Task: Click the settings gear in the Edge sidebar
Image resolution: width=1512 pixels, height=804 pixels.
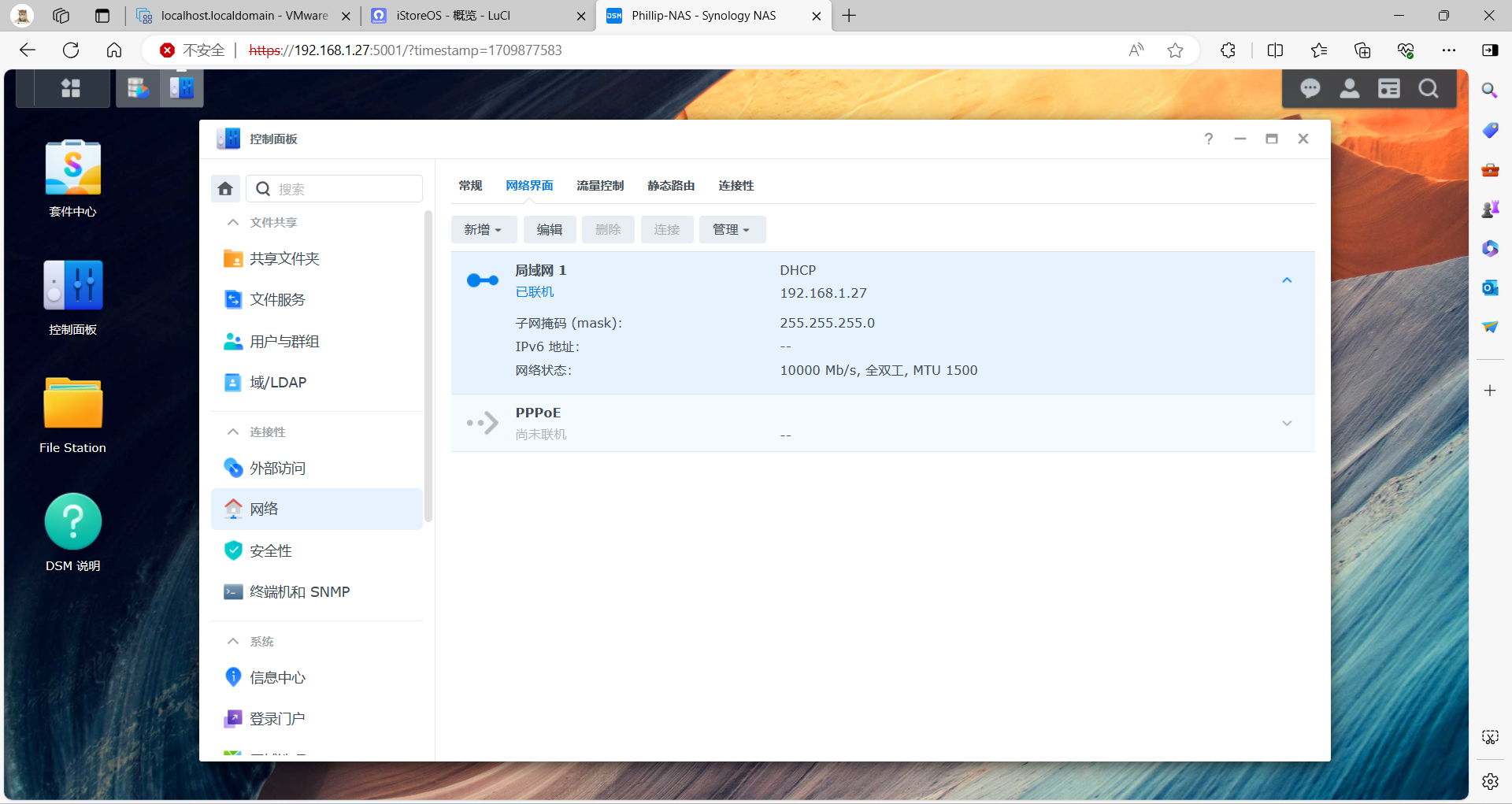Action: click(1489, 781)
